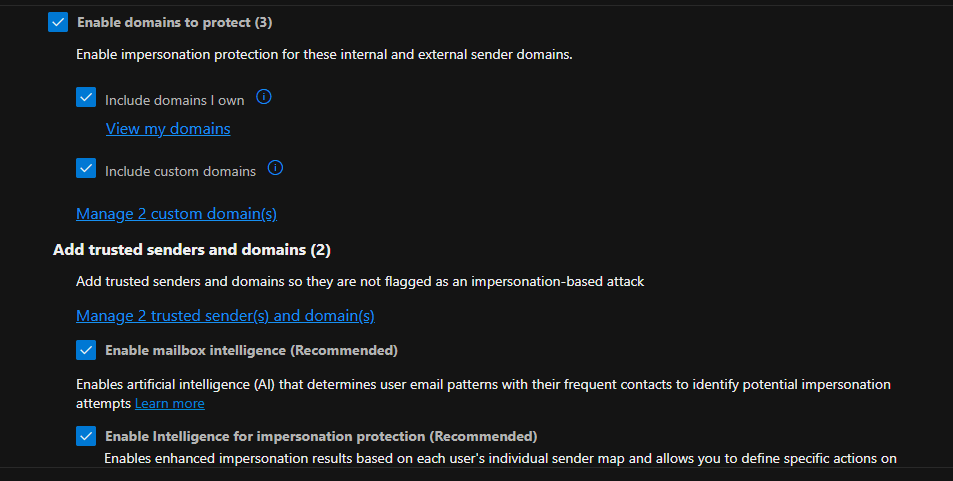The image size is (953, 481).
Task: Open the View my domains link
Action: [168, 128]
